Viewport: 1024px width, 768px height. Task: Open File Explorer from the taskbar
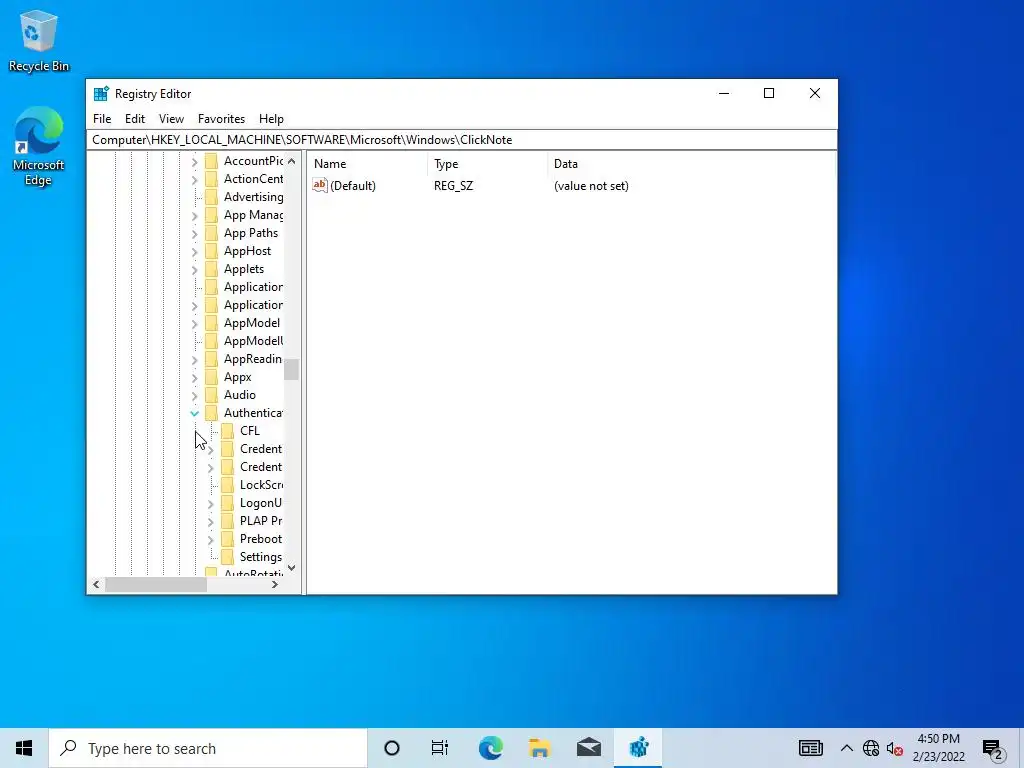(x=539, y=748)
